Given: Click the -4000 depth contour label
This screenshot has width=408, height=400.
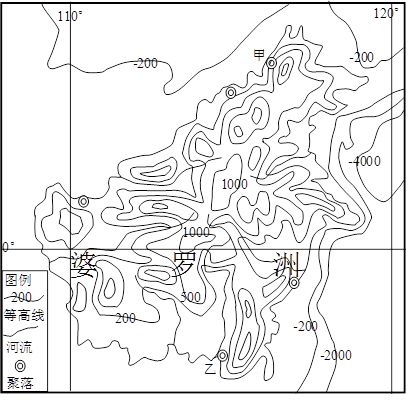Looking at the screenshot, I should coord(364,161).
